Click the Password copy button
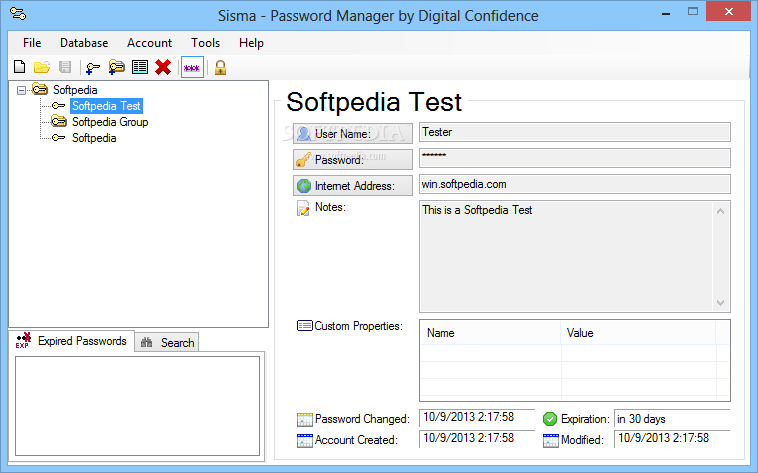The height and width of the screenshot is (473, 758). tap(353, 159)
